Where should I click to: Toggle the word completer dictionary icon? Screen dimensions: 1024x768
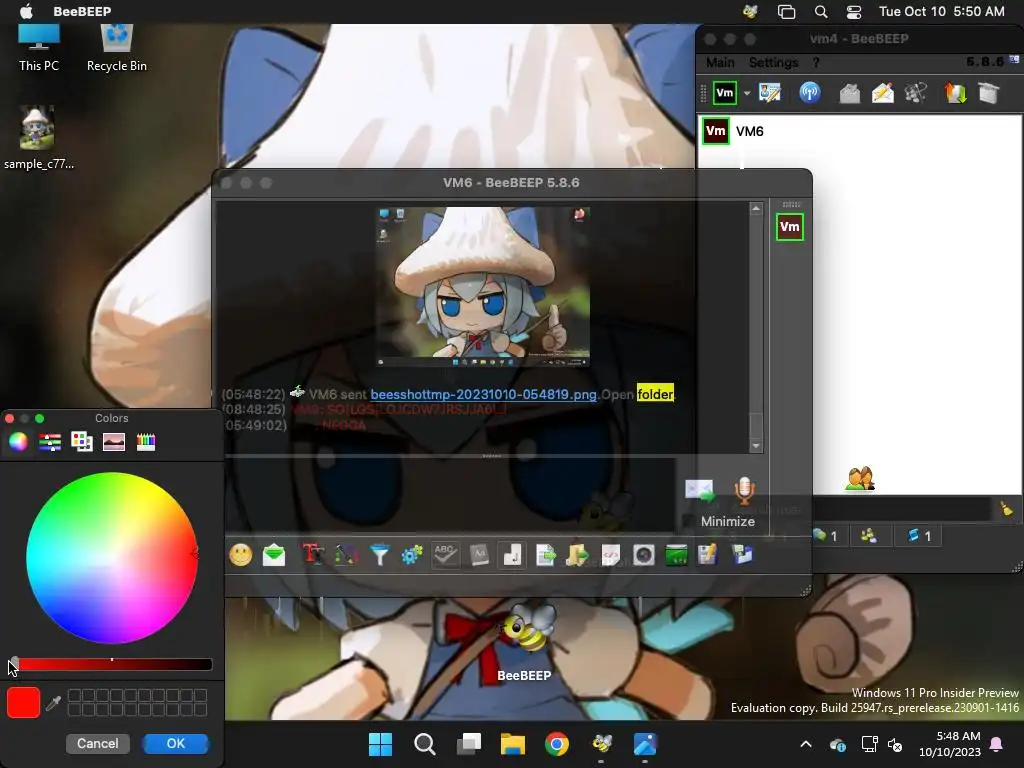479,555
